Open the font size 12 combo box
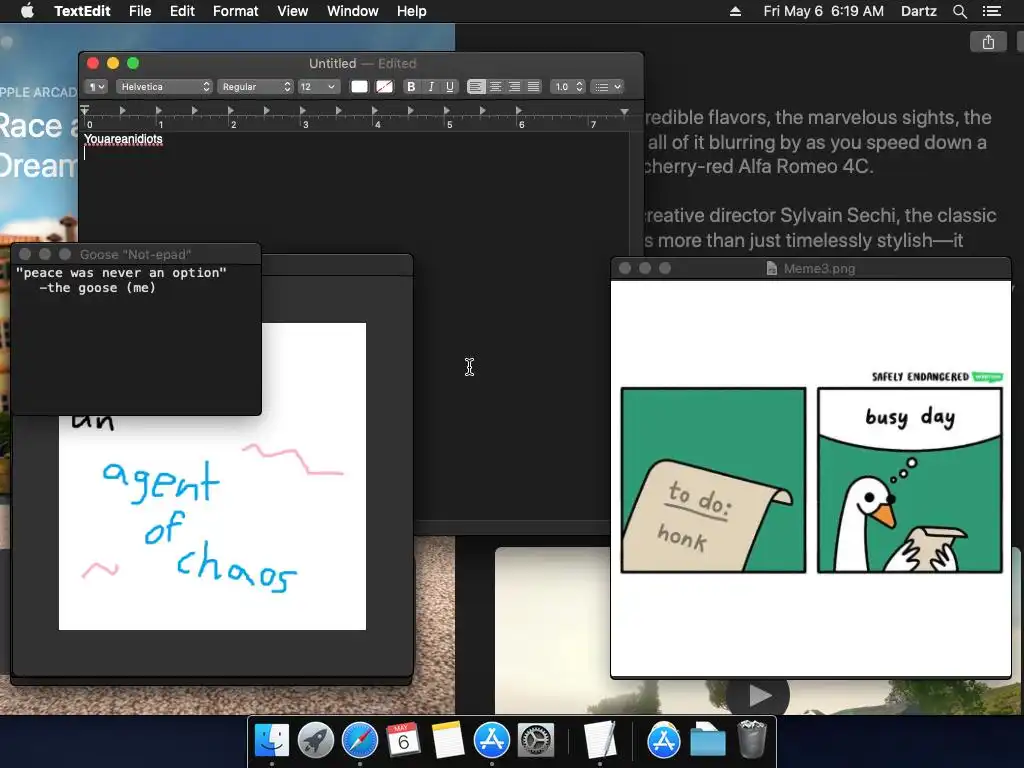This screenshot has width=1024, height=768. [318, 87]
